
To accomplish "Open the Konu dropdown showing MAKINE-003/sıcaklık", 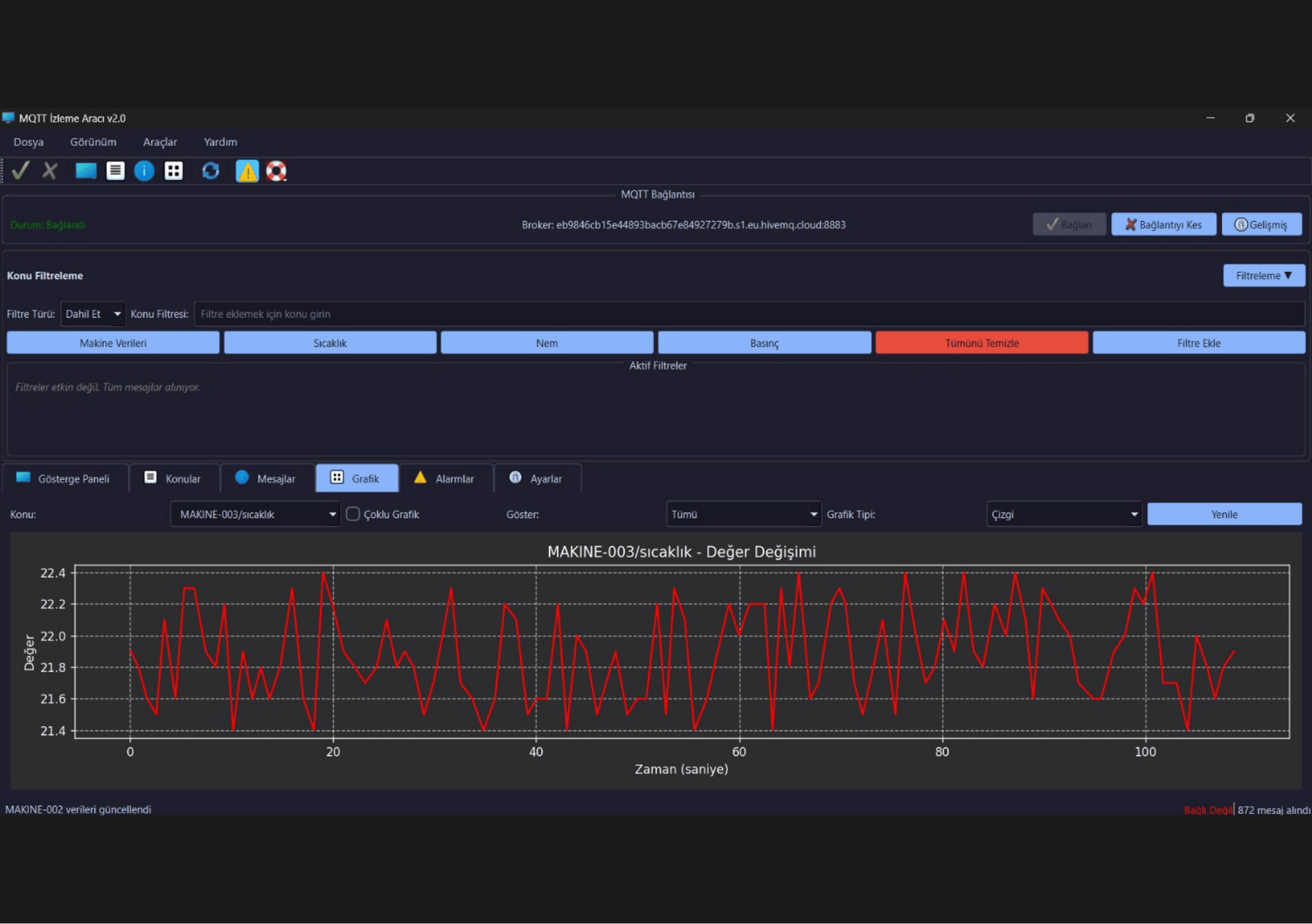I will 255,514.
